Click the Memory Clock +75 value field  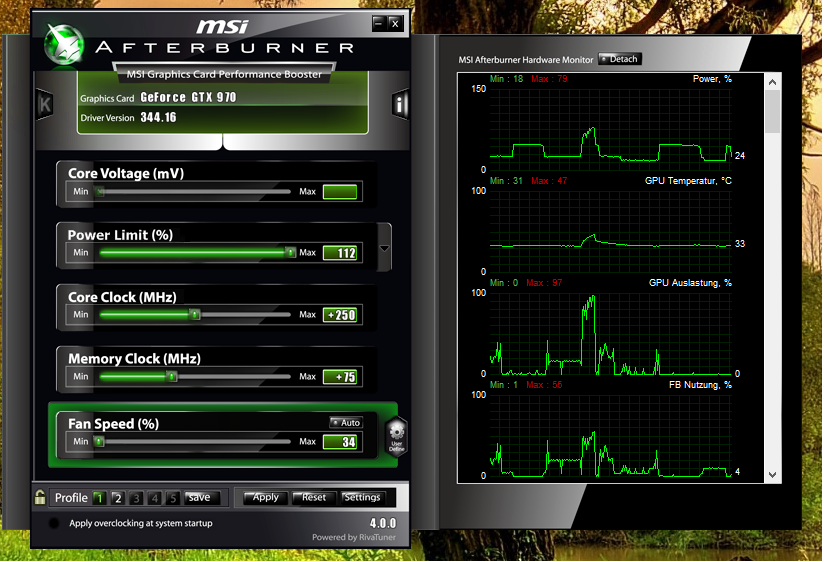pyautogui.click(x=340, y=376)
